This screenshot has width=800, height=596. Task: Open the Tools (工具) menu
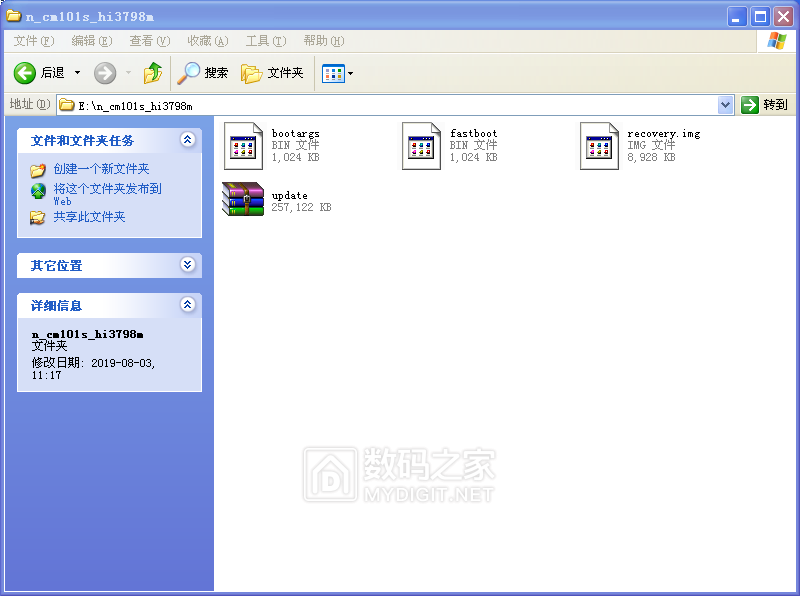(x=265, y=41)
